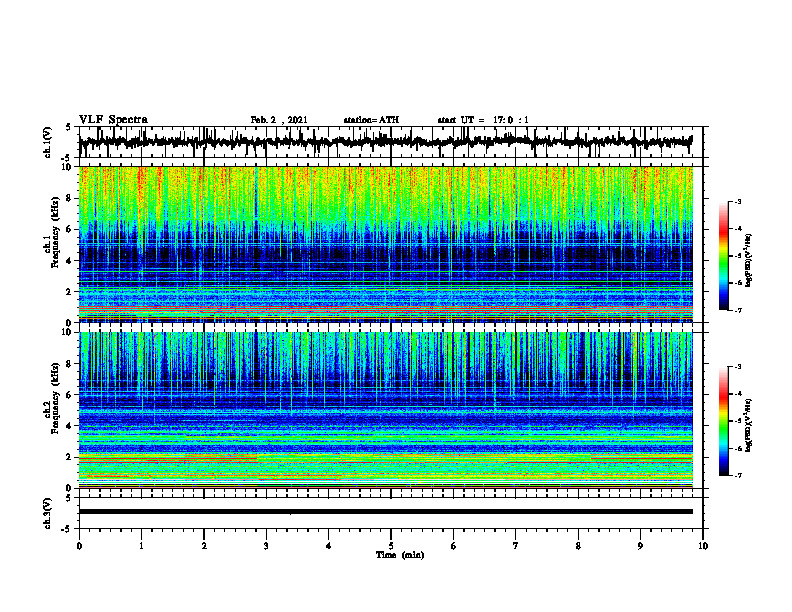Click the ch.1 spectrogram plot area

coord(385,244)
